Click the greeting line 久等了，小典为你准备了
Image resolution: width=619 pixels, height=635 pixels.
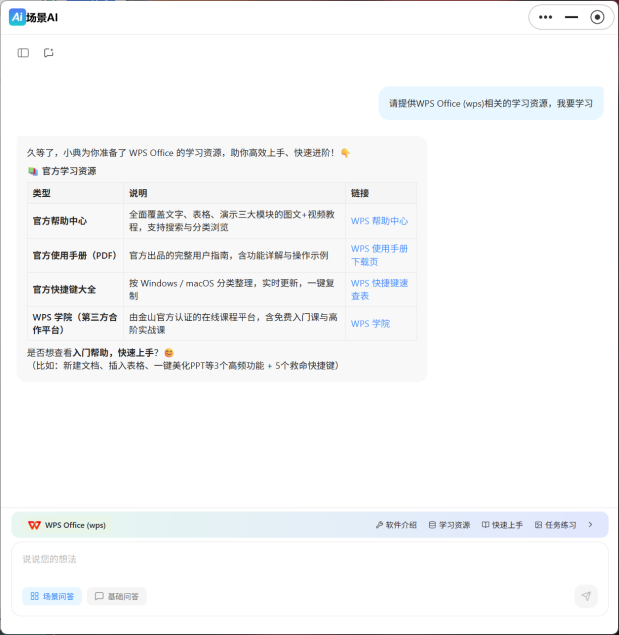click(188, 153)
